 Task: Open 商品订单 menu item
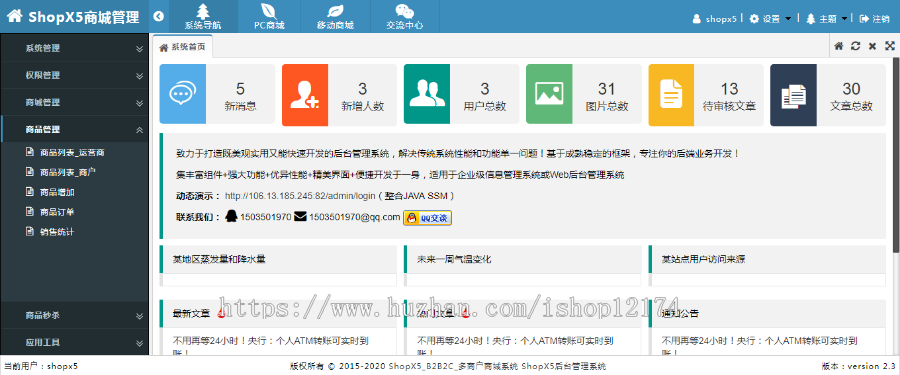pyautogui.click(x=51, y=212)
